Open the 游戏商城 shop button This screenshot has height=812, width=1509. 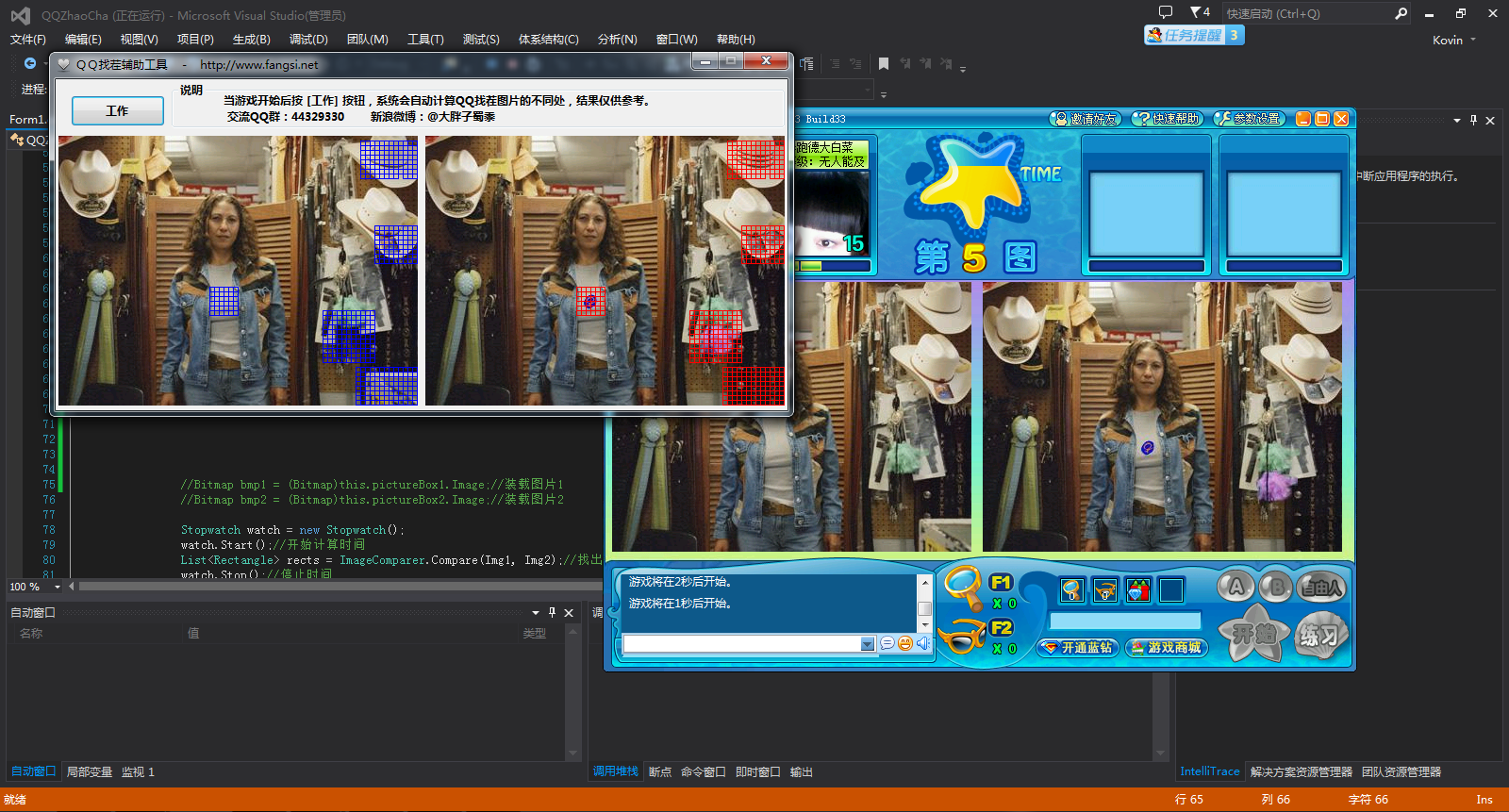(x=1167, y=648)
